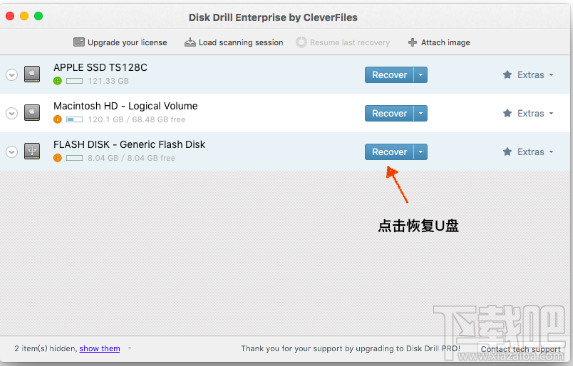Click the Upgrade your license icon
The height and width of the screenshot is (366, 573).
79,42
